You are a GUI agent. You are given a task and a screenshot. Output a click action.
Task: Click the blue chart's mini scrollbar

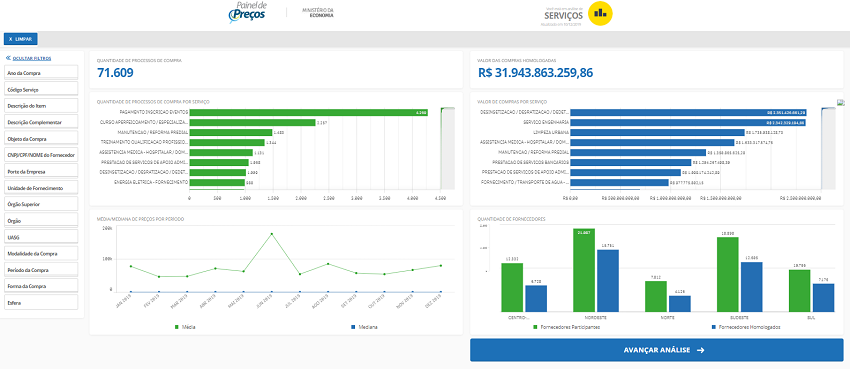pyautogui.click(x=829, y=147)
